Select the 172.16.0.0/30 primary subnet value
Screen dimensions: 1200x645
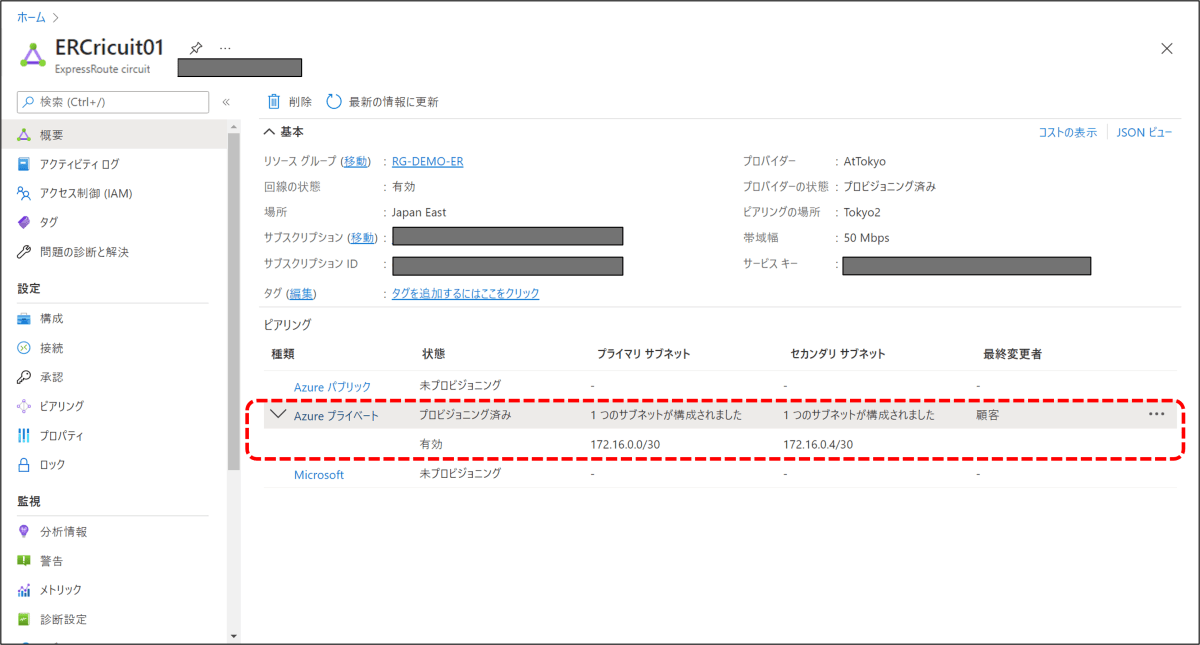pos(625,444)
